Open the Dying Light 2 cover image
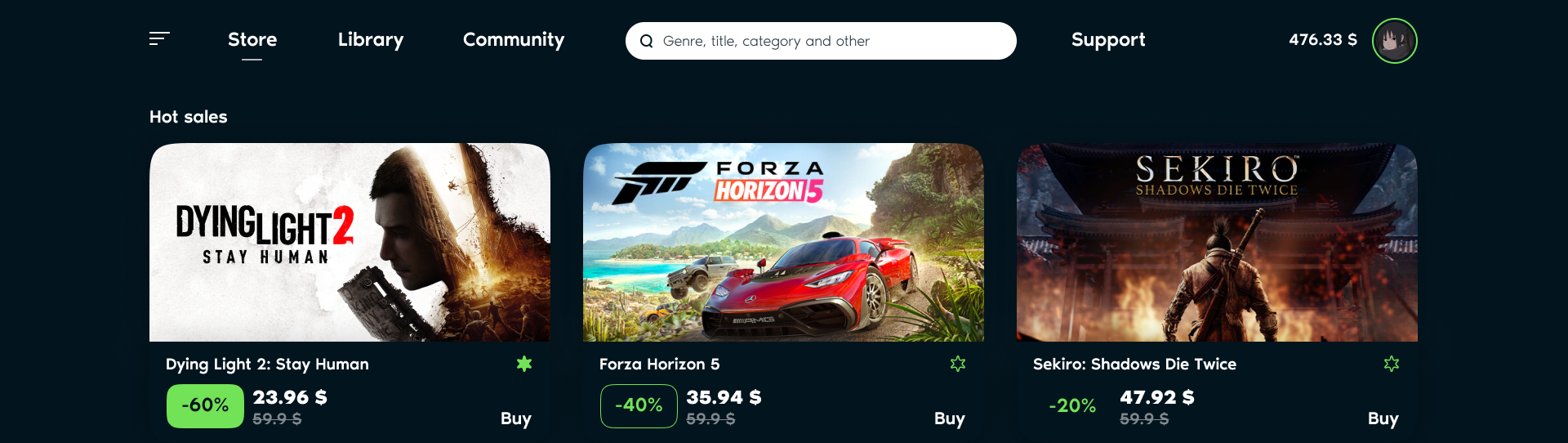 coord(350,242)
